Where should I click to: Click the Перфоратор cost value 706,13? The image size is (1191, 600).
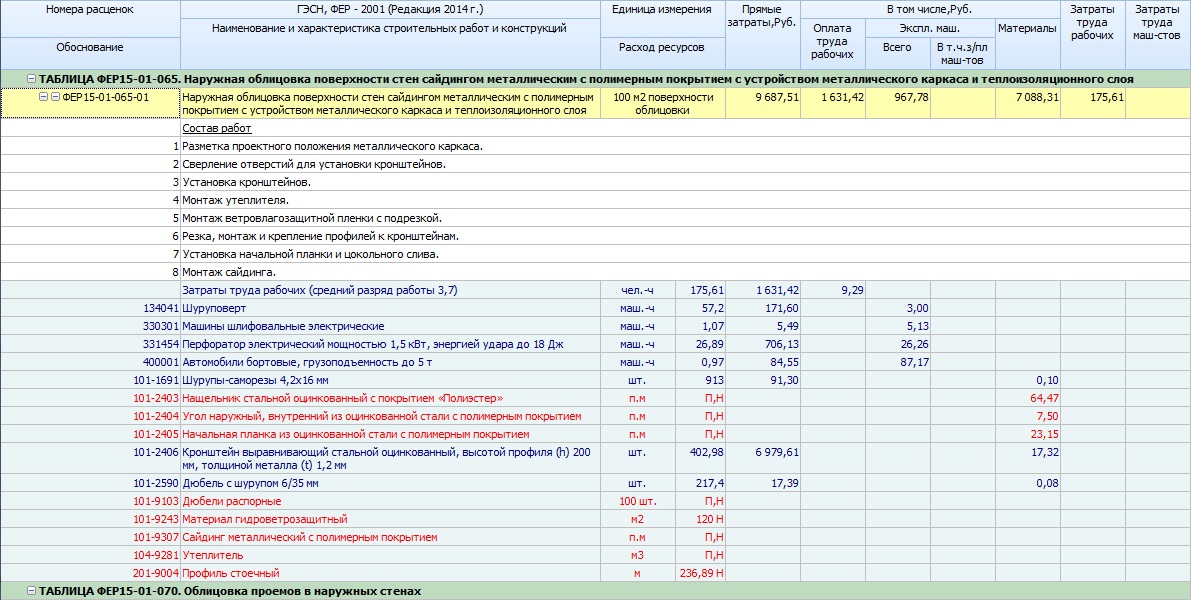782,344
